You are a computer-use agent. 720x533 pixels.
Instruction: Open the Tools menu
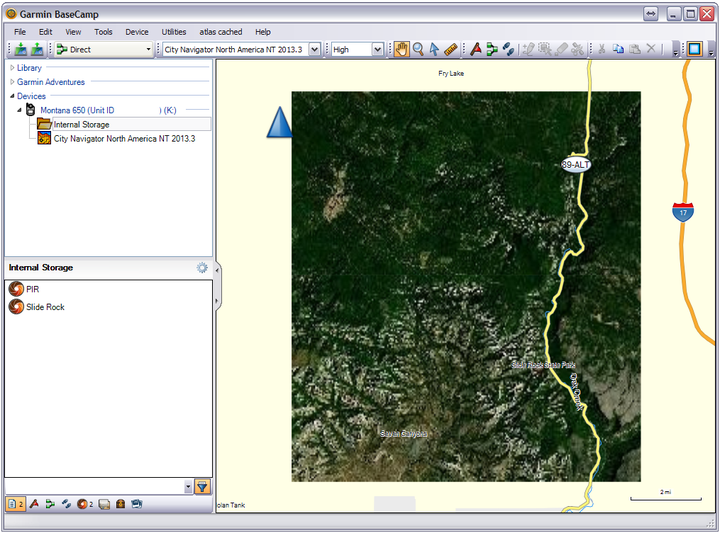[103, 32]
